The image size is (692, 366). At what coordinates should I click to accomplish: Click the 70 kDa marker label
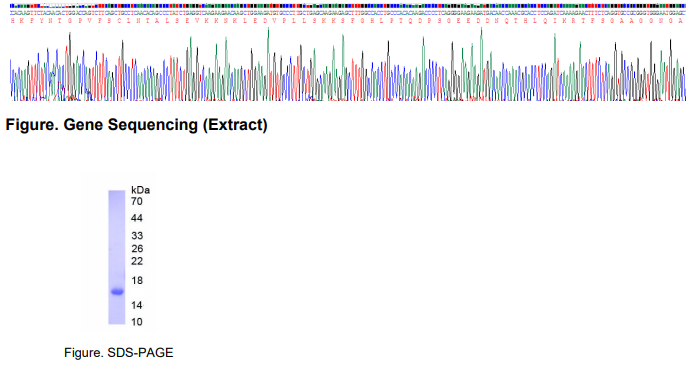click(x=137, y=202)
